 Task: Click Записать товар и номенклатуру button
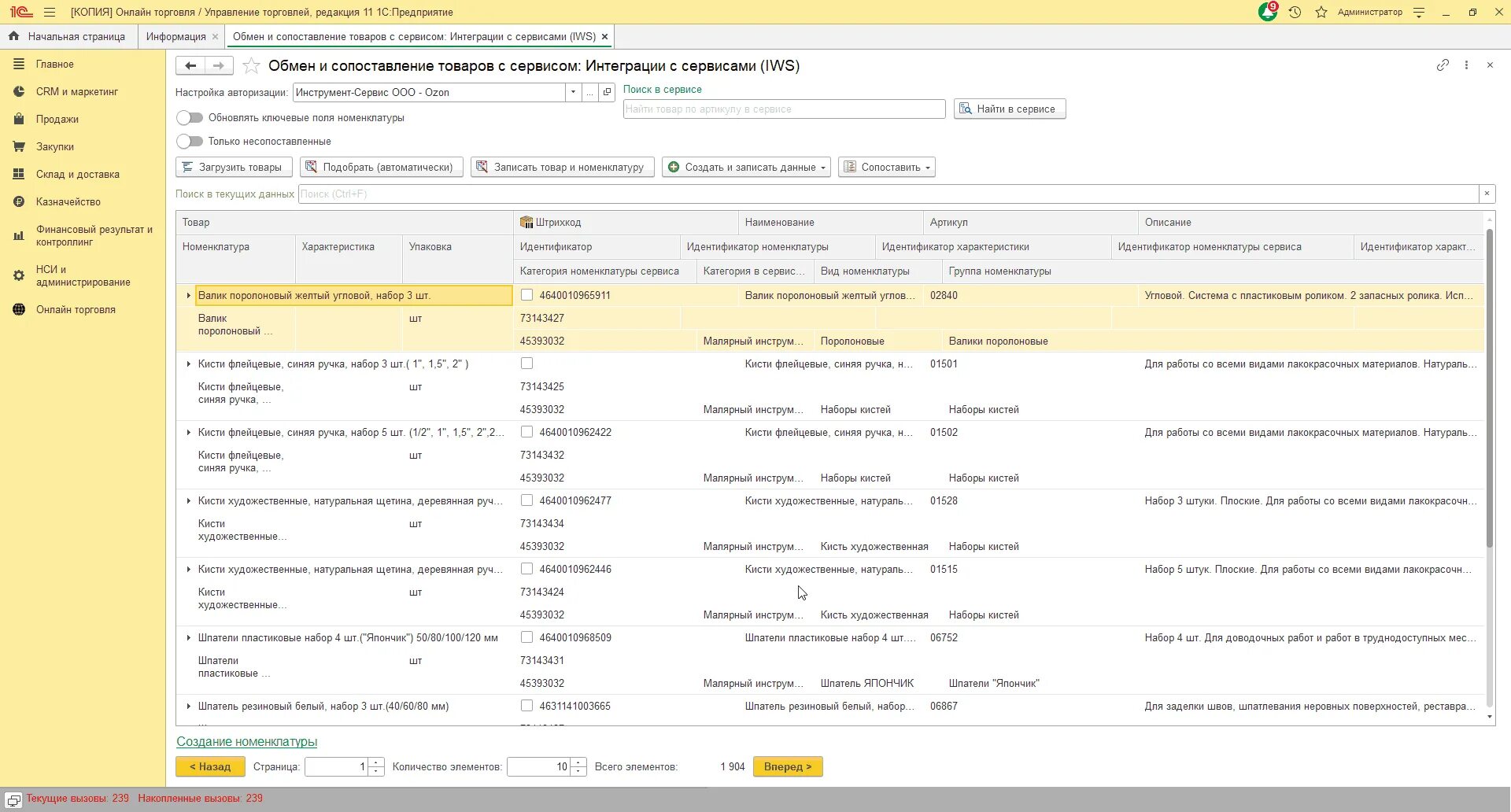[562, 167]
